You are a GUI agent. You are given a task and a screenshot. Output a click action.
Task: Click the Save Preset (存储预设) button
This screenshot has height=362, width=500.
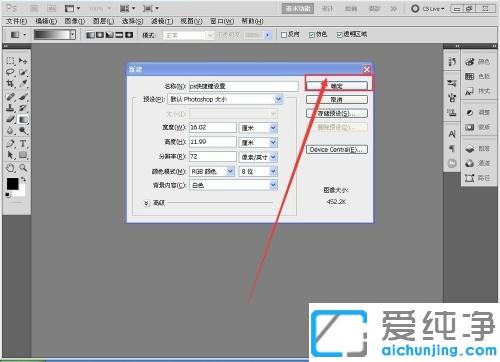pyautogui.click(x=337, y=113)
